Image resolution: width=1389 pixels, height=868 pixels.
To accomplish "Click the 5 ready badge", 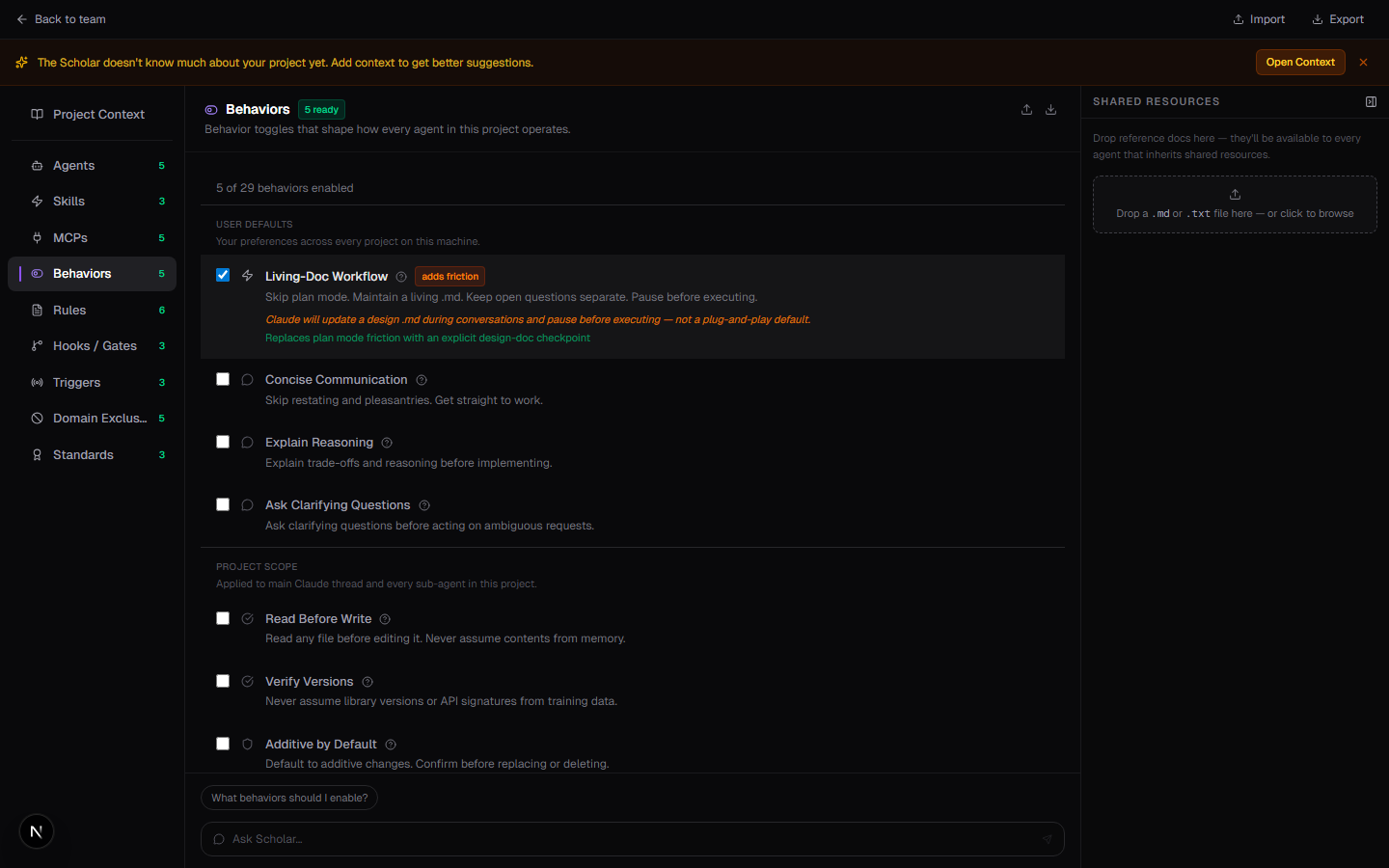I will point(321,110).
